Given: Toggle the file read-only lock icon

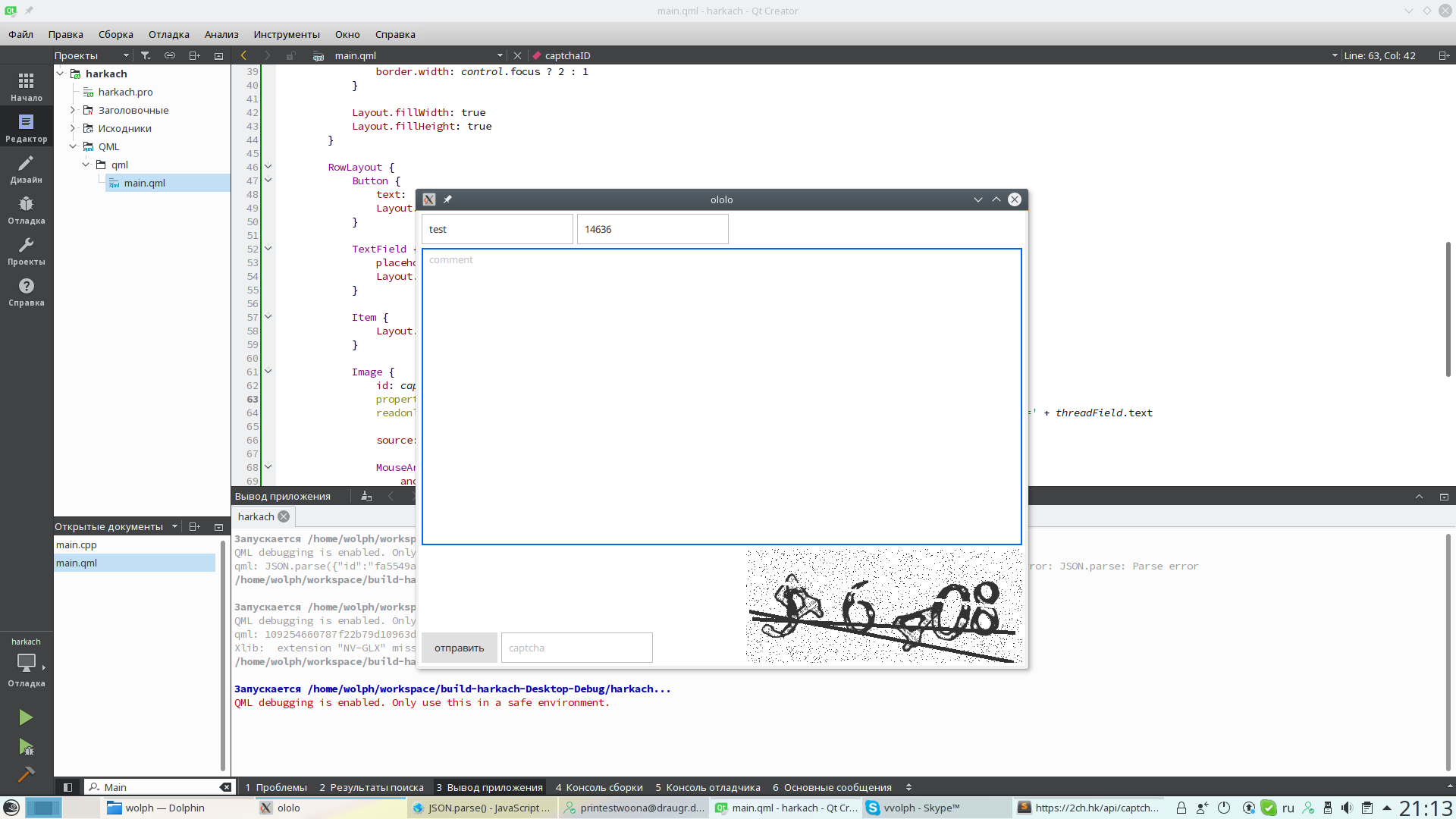Looking at the screenshot, I should pyautogui.click(x=290, y=55).
